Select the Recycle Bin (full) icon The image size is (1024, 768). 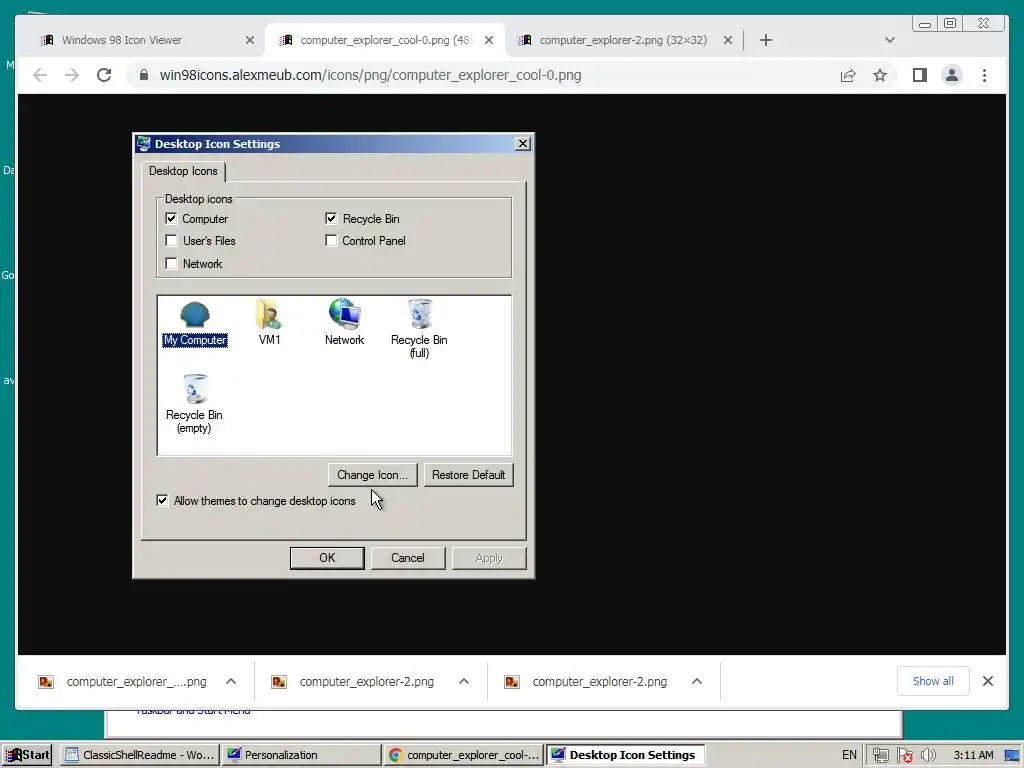click(x=419, y=328)
